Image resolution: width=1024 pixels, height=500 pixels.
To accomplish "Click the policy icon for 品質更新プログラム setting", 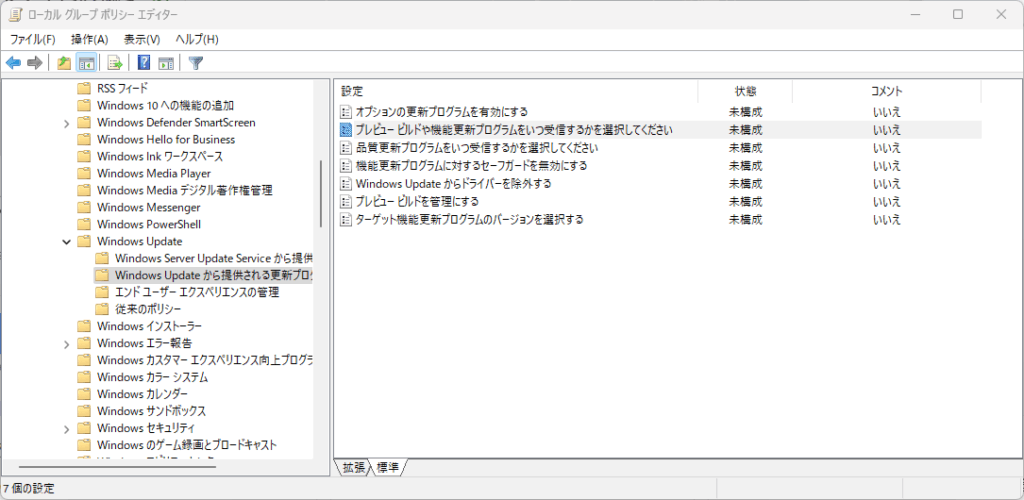I will coord(346,148).
